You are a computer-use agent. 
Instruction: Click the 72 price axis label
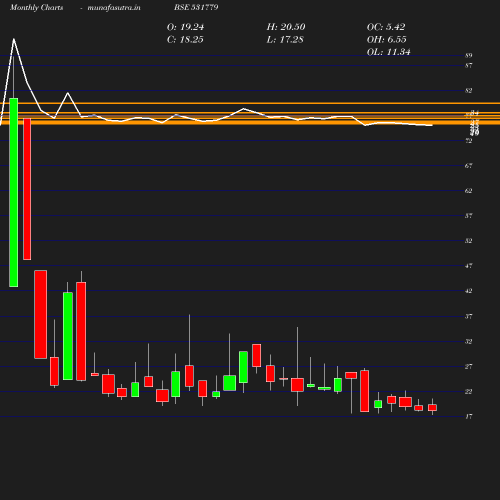(469, 141)
